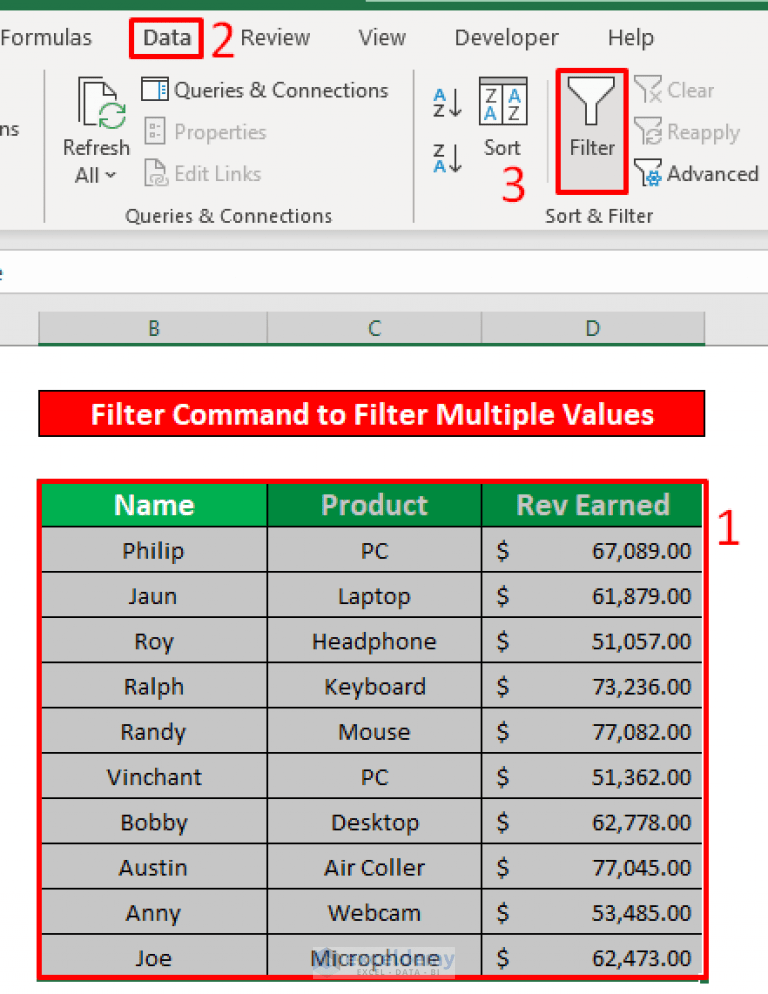
Task: Click the 'Air Coller' product cell
Action: click(x=374, y=867)
